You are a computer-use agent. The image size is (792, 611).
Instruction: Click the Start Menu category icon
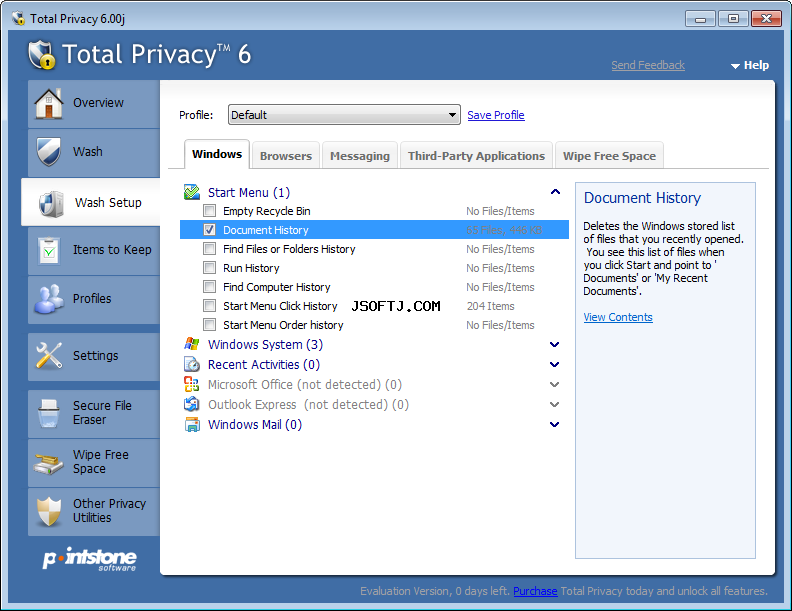pos(192,192)
